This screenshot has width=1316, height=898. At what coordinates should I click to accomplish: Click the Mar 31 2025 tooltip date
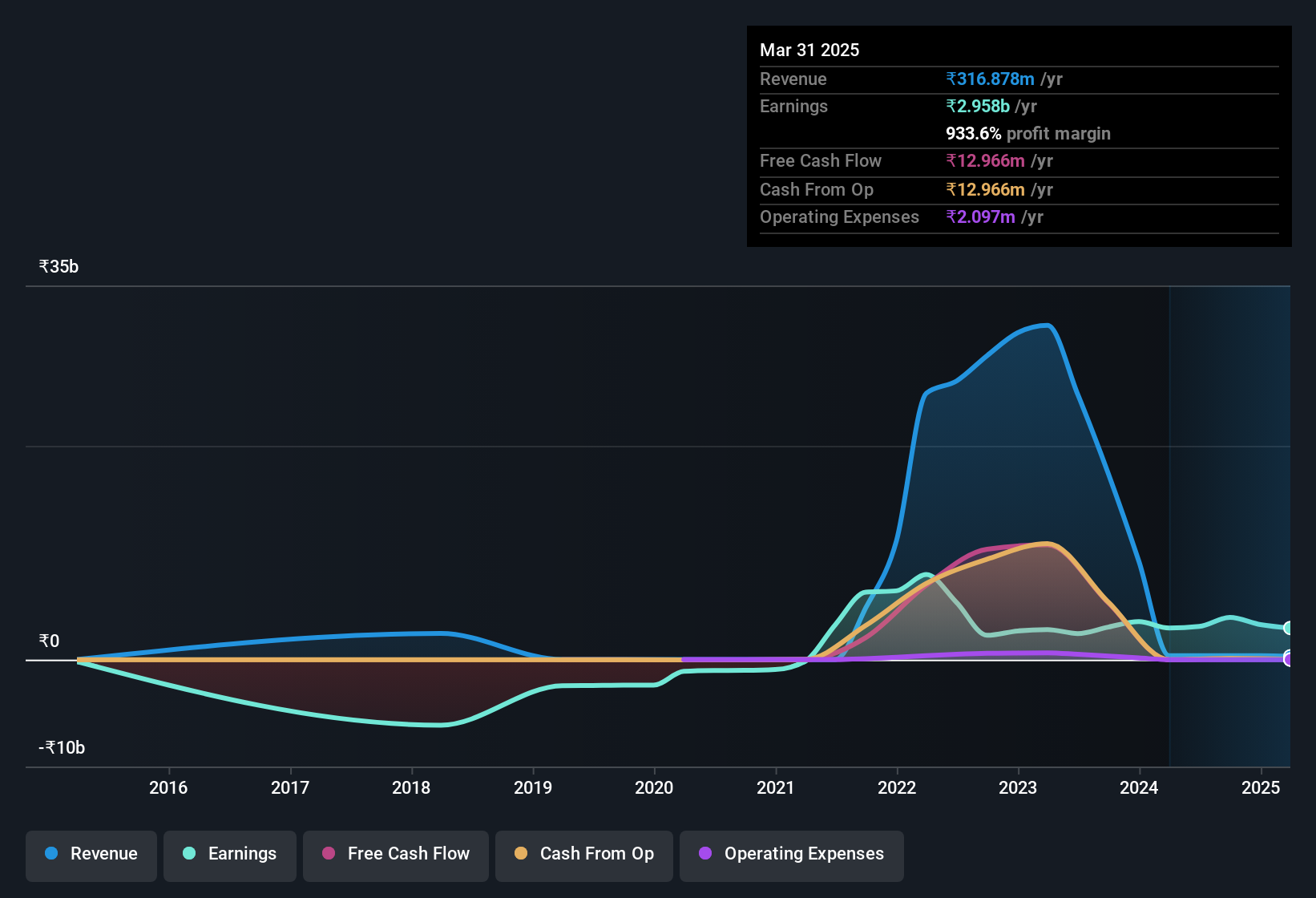[x=809, y=50]
